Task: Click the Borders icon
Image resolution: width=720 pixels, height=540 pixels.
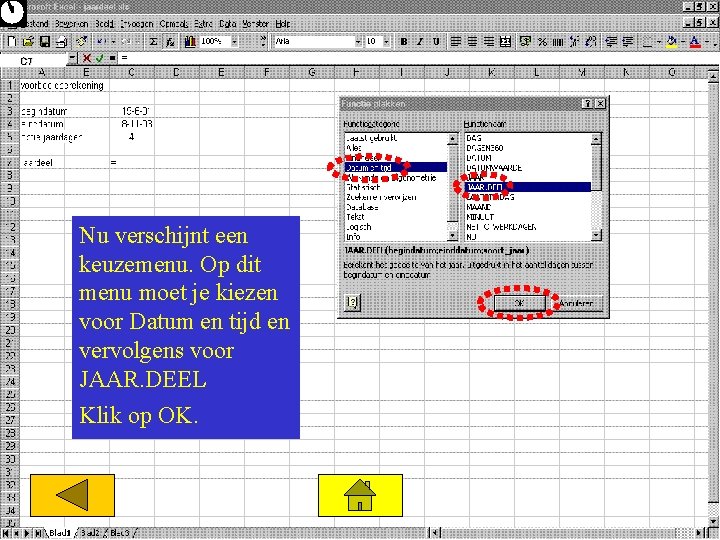Action: pyautogui.click(x=647, y=42)
